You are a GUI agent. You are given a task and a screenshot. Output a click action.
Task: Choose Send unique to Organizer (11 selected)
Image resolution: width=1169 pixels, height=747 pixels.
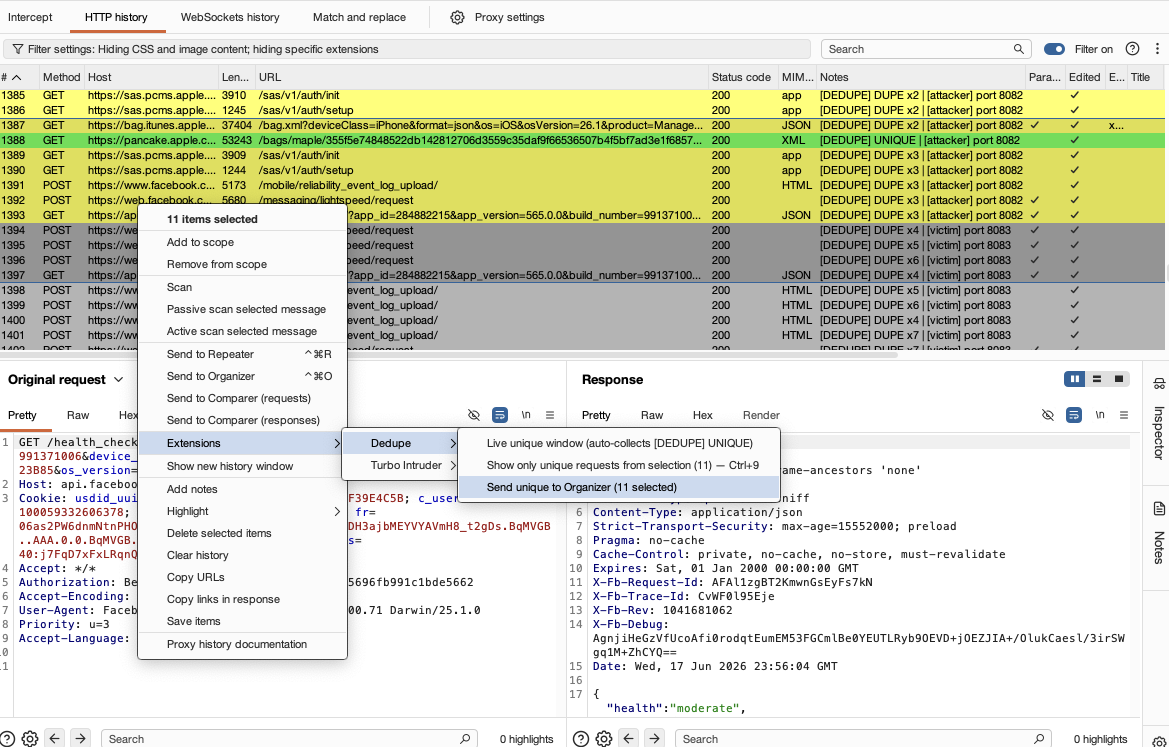pos(619,488)
